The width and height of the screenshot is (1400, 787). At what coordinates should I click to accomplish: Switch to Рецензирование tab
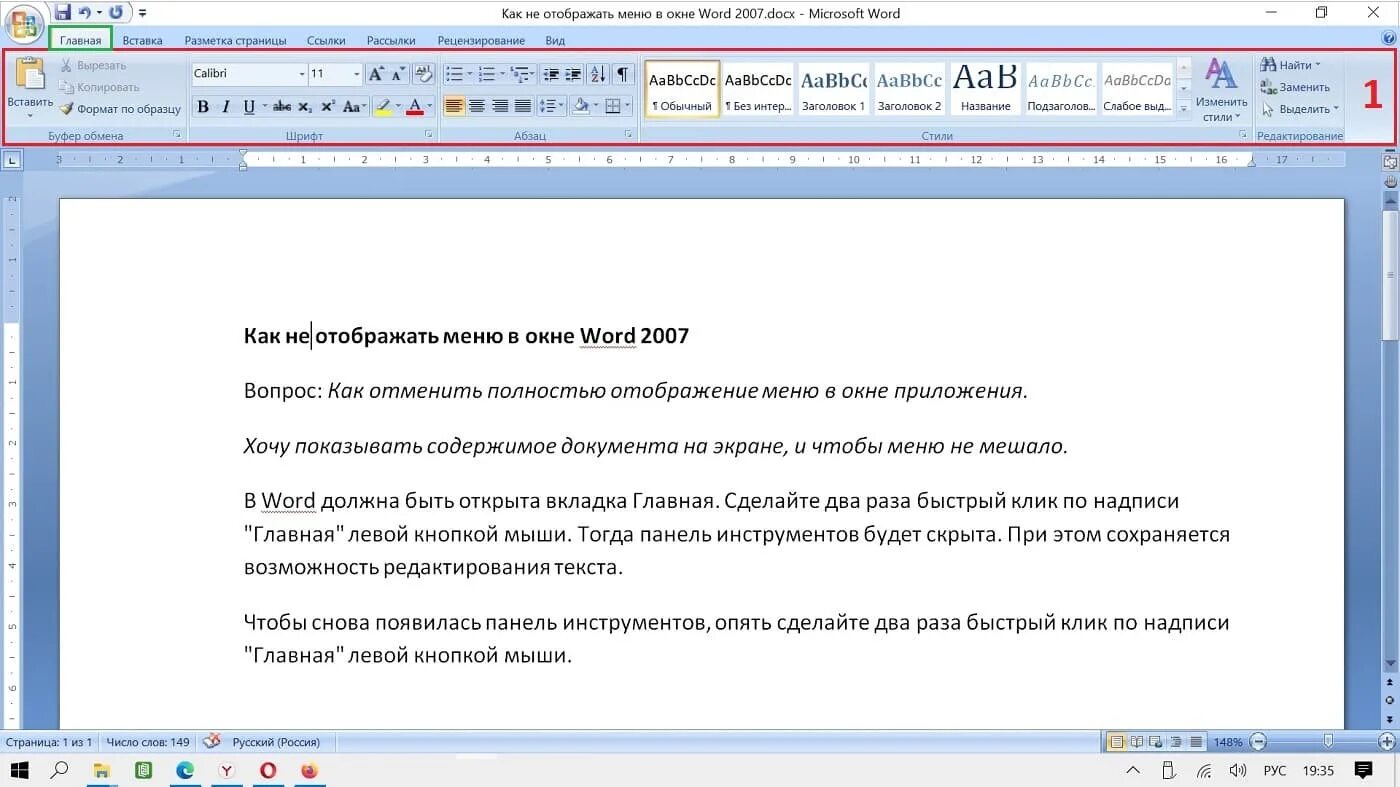481,40
